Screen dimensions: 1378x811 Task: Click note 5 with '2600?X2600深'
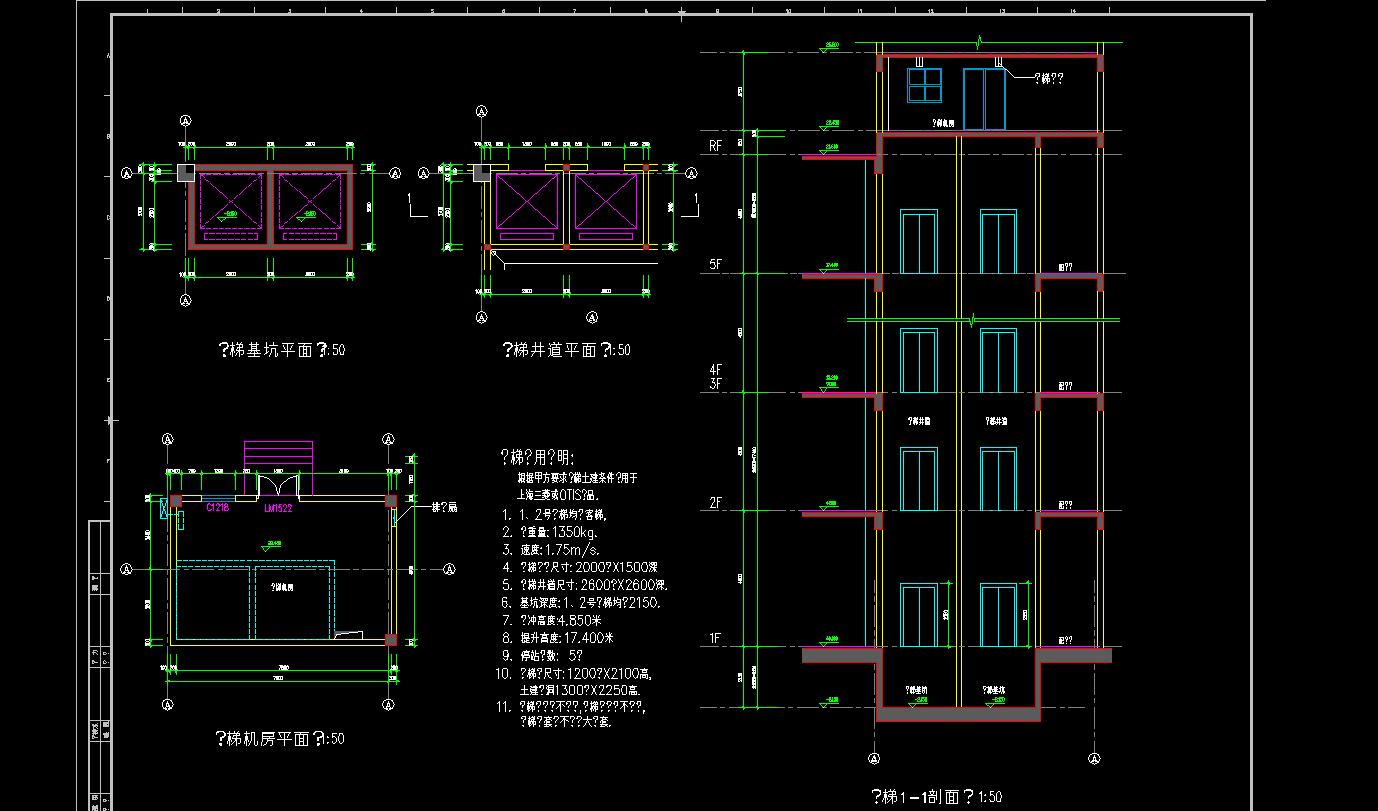(x=583, y=585)
